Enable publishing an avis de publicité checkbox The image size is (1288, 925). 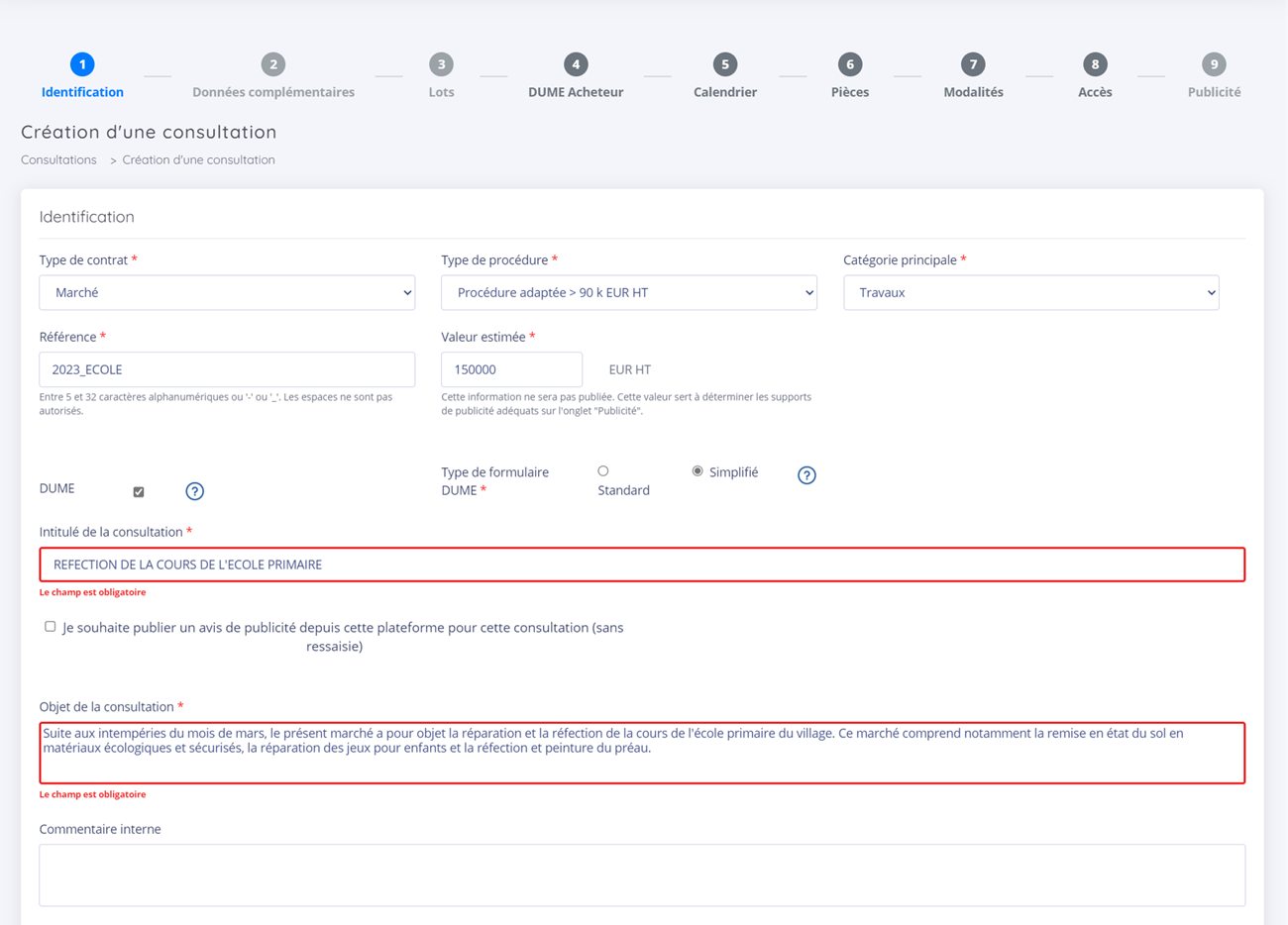pyautogui.click(x=51, y=627)
